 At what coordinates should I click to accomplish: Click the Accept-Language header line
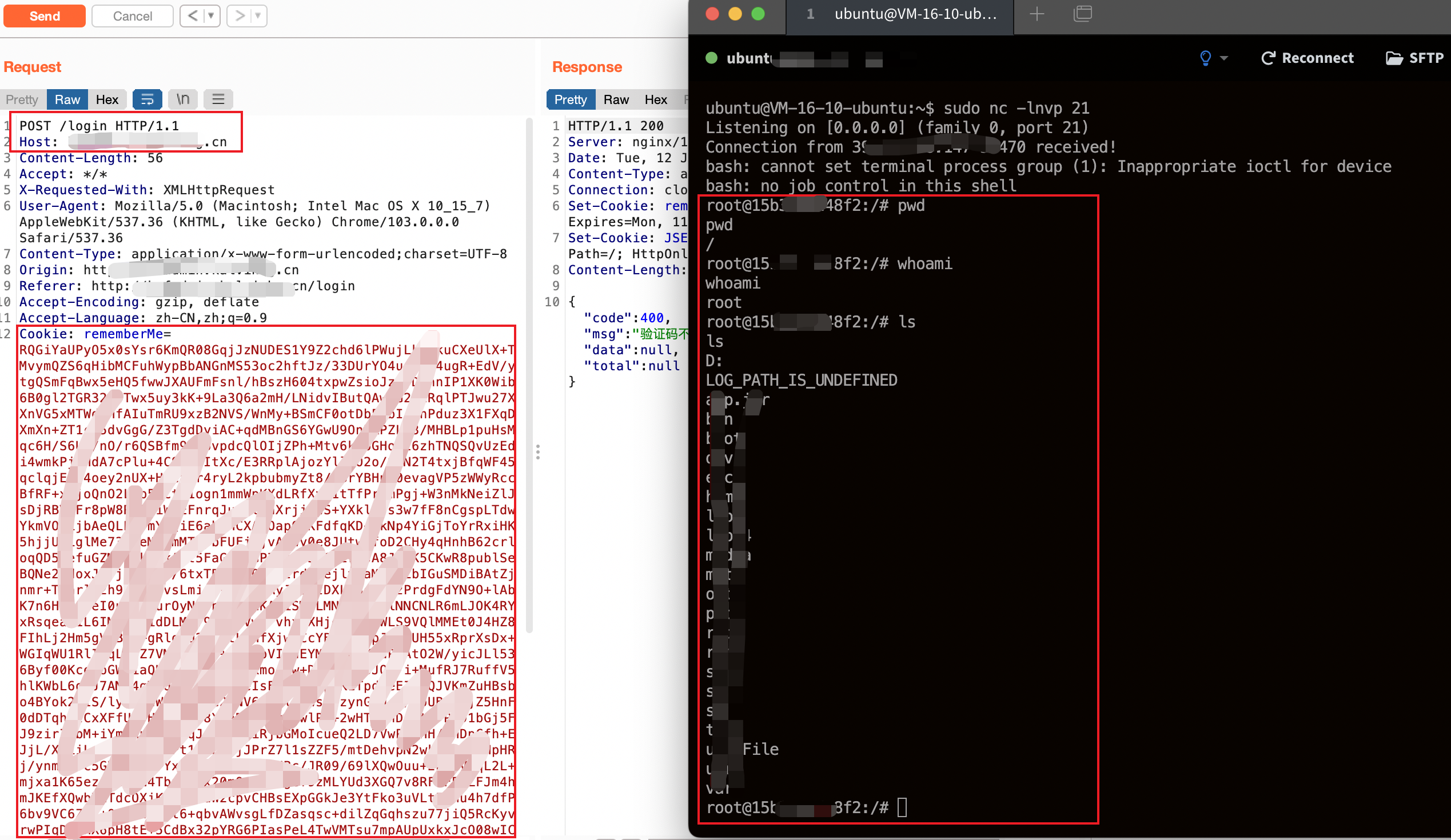[143, 318]
